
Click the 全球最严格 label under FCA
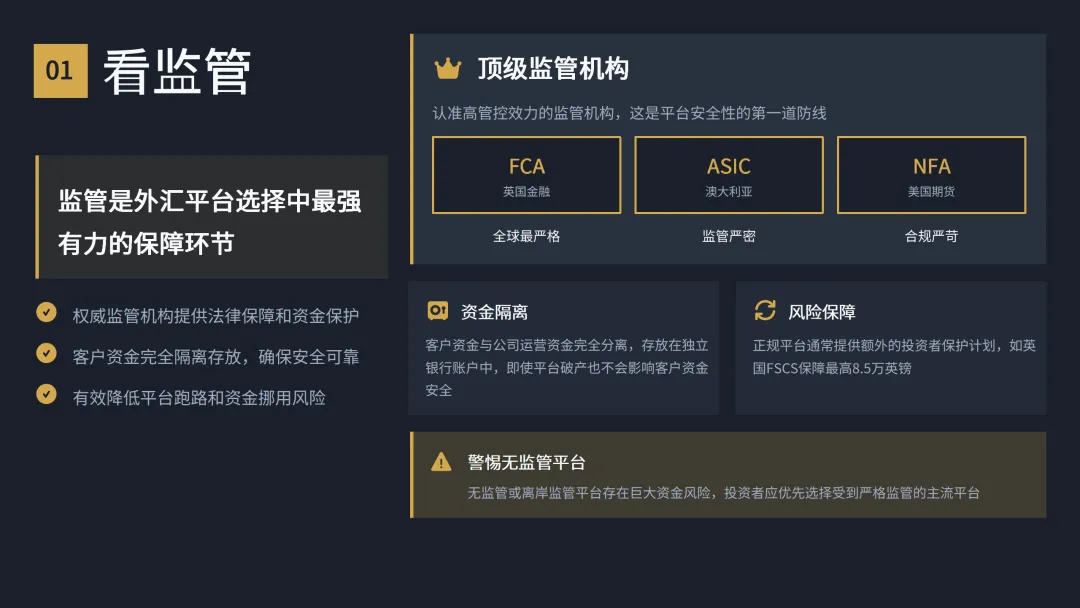(526, 237)
